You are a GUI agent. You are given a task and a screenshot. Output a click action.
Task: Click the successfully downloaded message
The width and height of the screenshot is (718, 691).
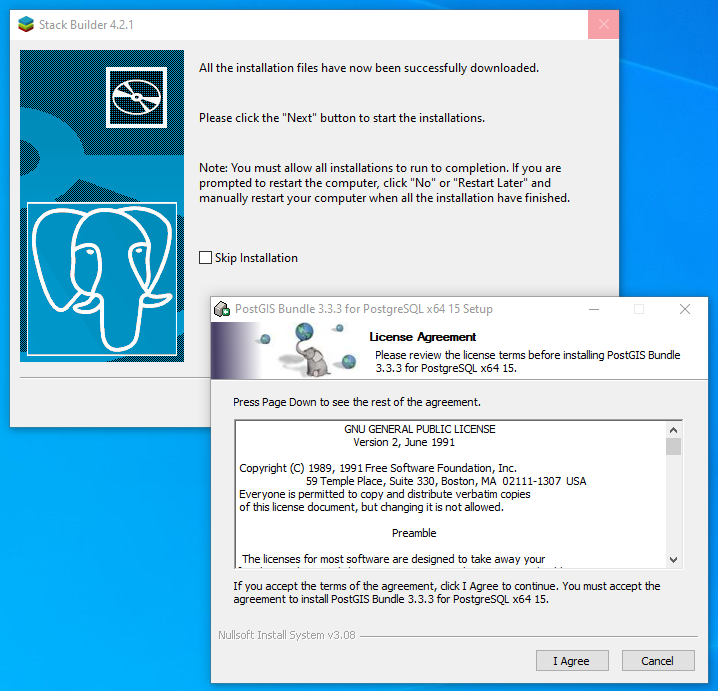(369, 68)
